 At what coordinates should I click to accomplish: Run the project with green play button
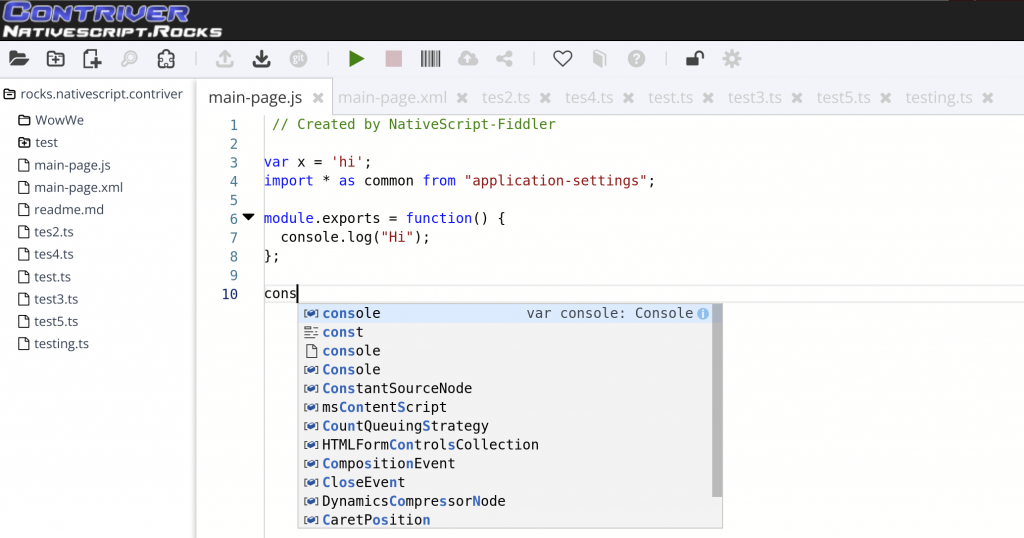click(356, 59)
